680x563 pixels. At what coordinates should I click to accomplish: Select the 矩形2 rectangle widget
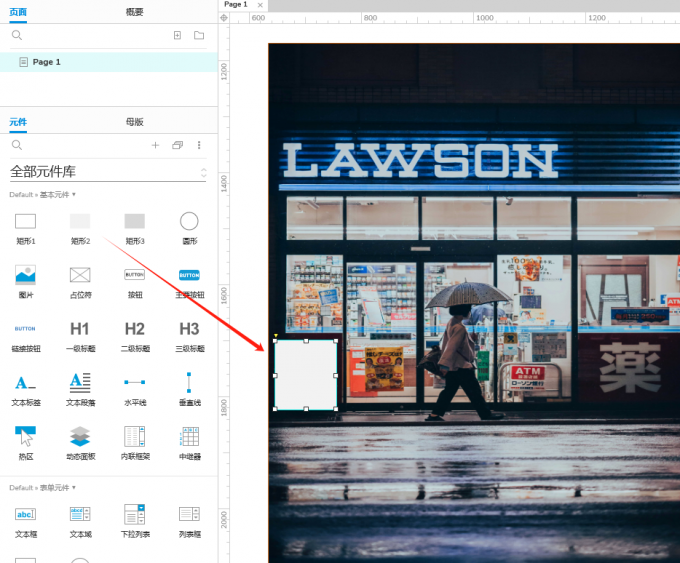tap(80, 229)
